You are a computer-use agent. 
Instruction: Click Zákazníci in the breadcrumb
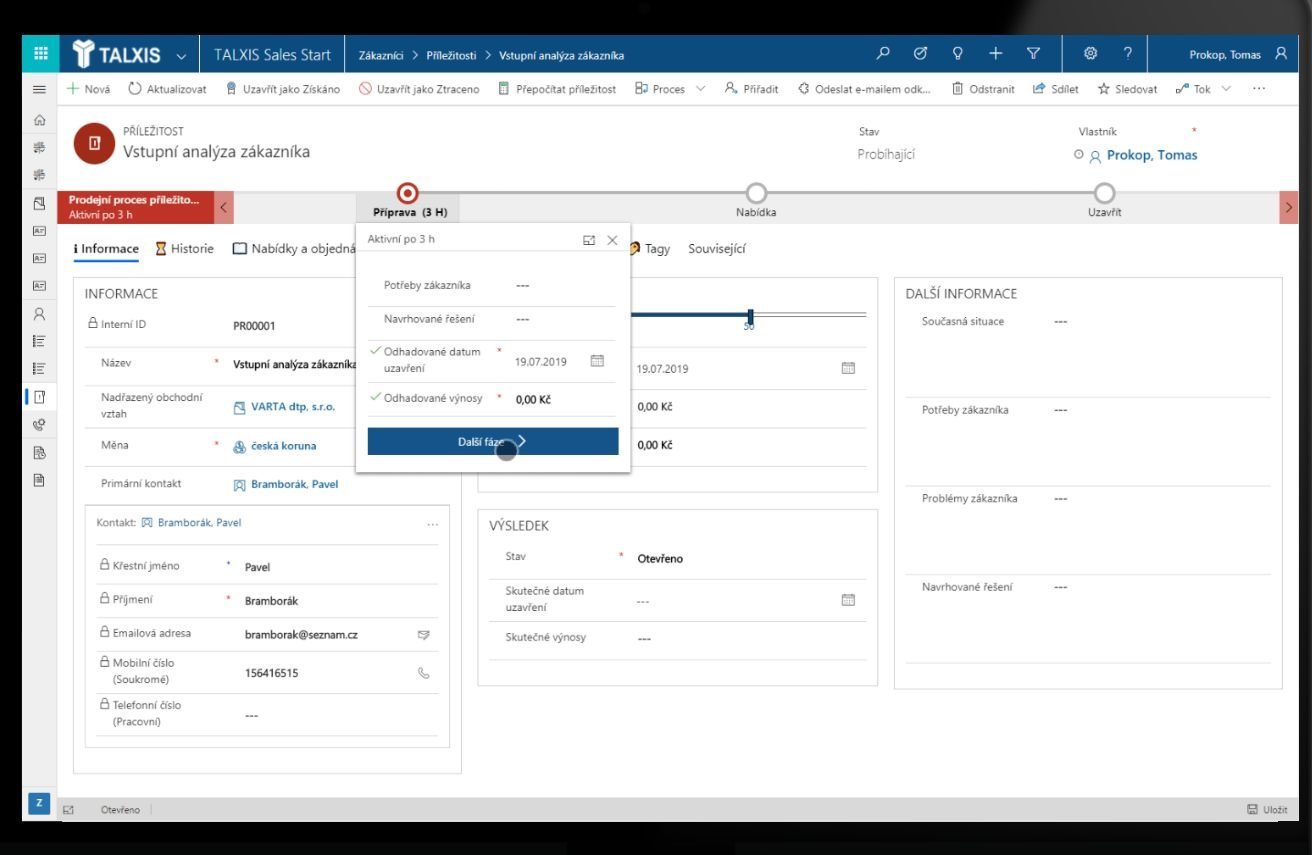(382, 55)
